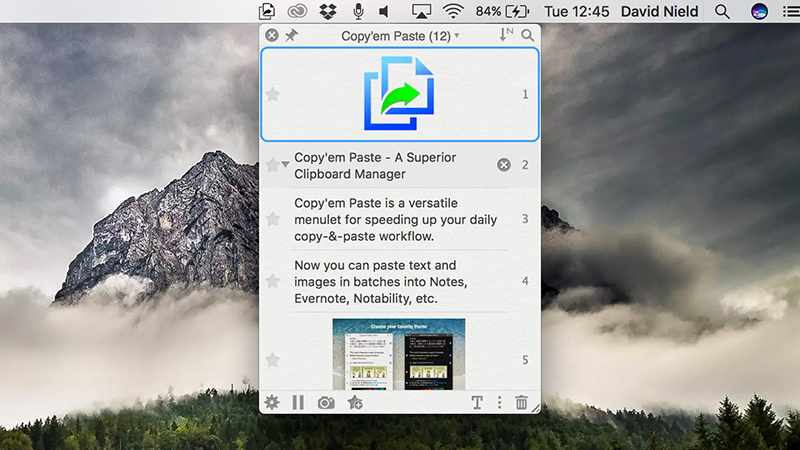Remove clipping 2 with its X button
Image resolution: width=800 pixels, height=450 pixels.
click(x=504, y=165)
